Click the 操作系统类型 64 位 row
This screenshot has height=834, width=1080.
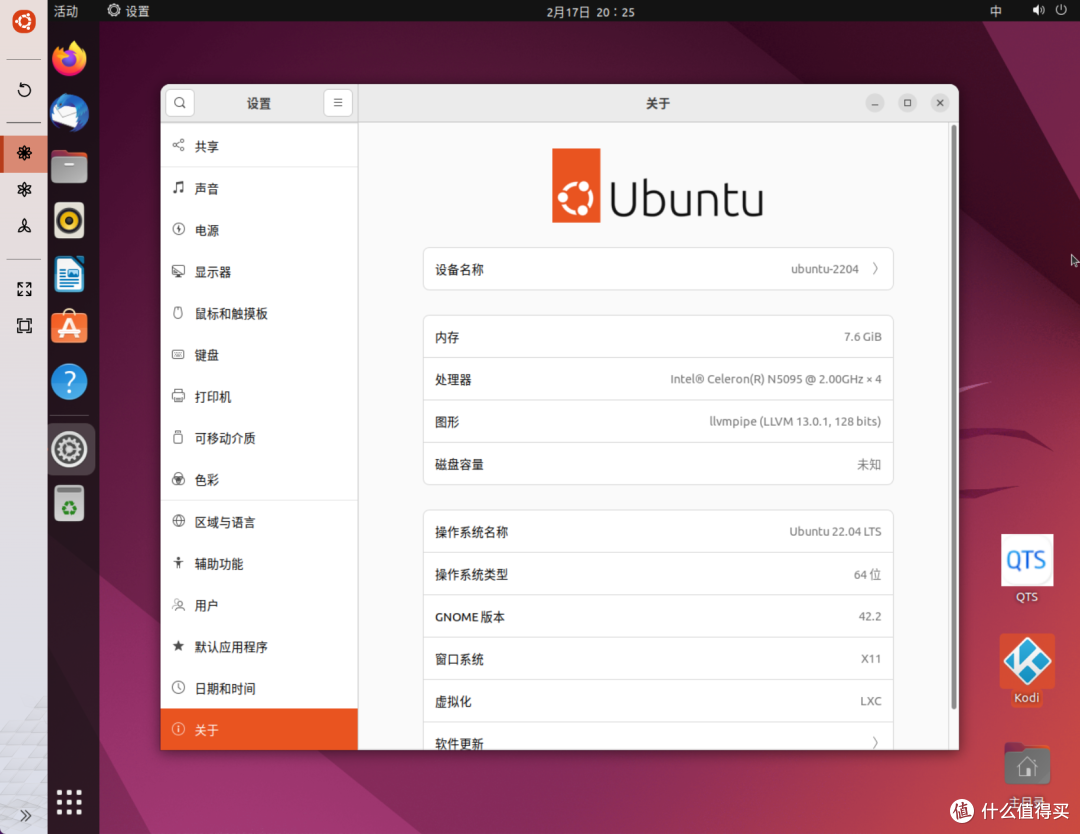point(658,574)
